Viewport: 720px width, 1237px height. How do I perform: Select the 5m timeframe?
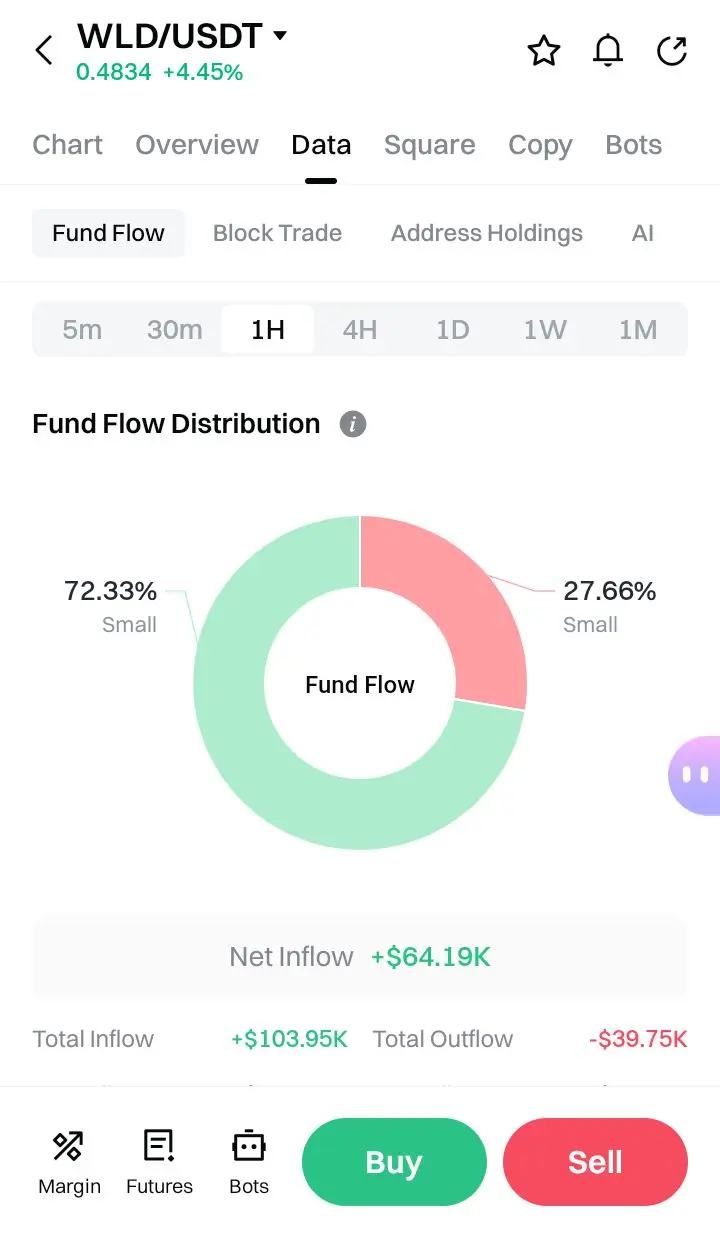click(x=82, y=330)
